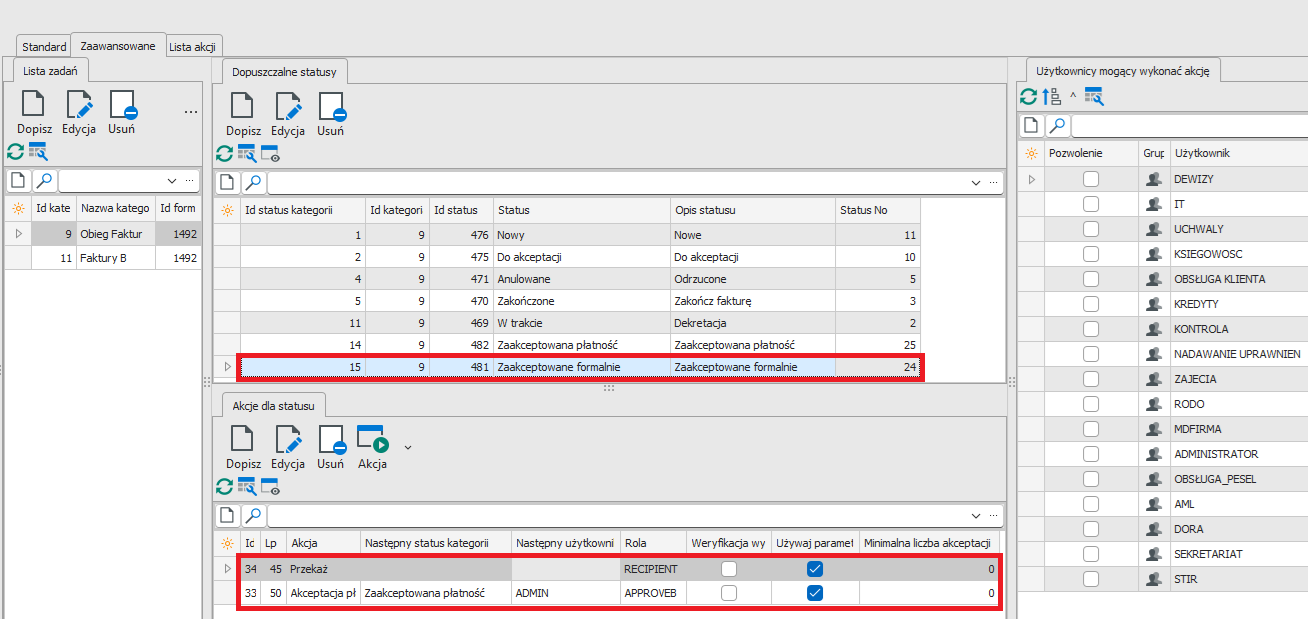Open the Lista akcji tab
Screen dimensions: 1308x619
pyautogui.click(x=194, y=47)
